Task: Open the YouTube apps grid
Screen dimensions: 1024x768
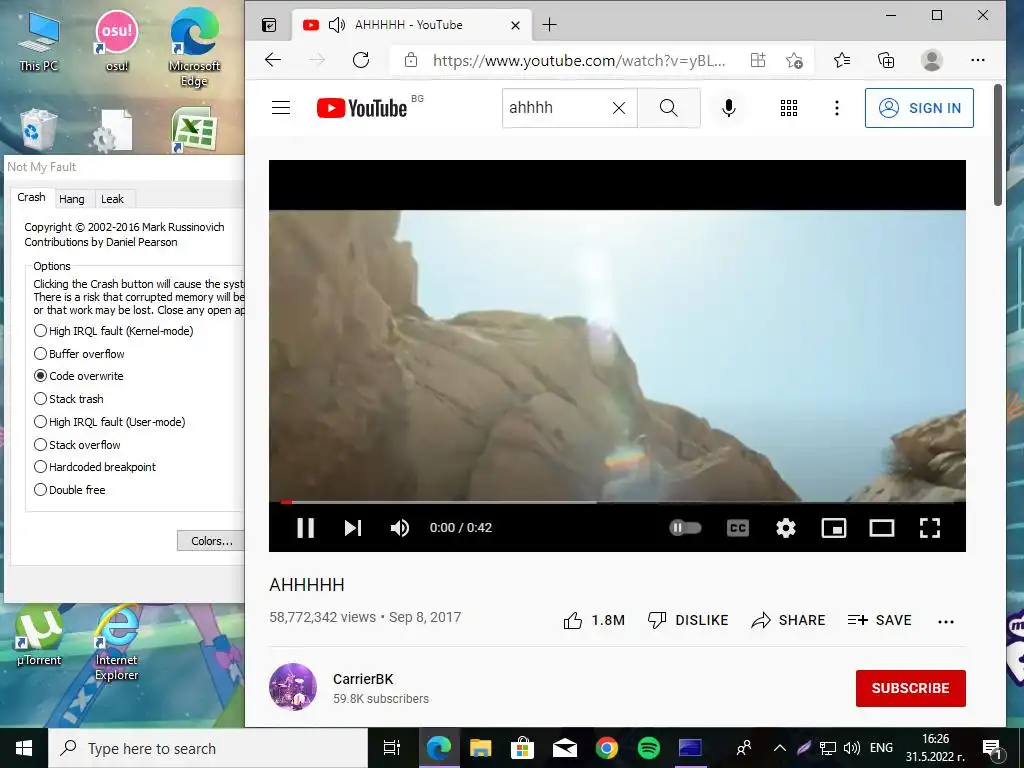Action: point(789,108)
